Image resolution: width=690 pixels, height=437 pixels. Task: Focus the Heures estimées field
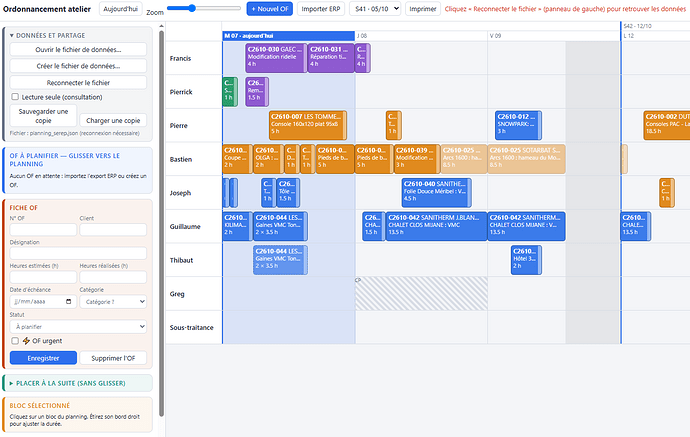pos(43,277)
